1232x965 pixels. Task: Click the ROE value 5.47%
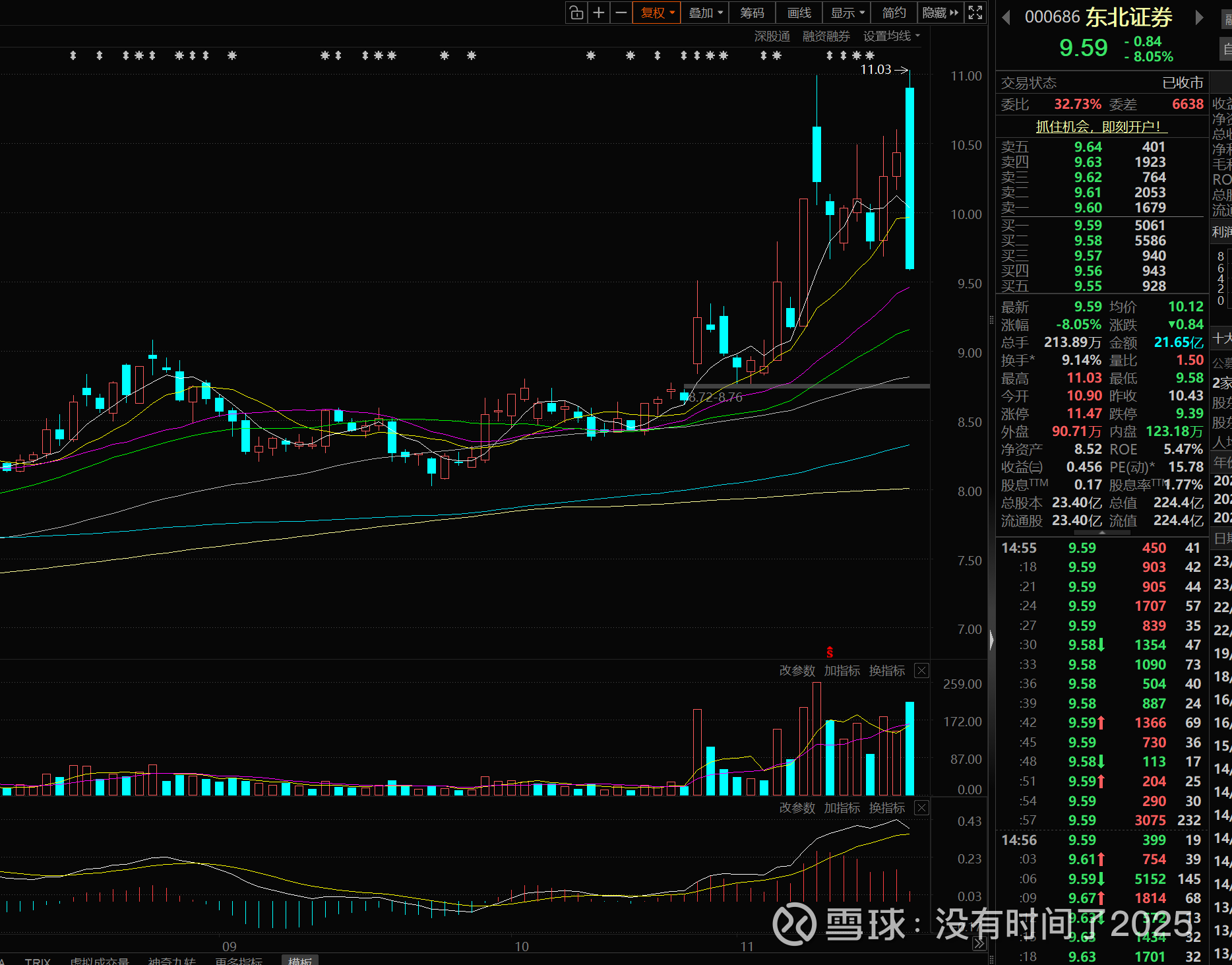click(x=1183, y=449)
